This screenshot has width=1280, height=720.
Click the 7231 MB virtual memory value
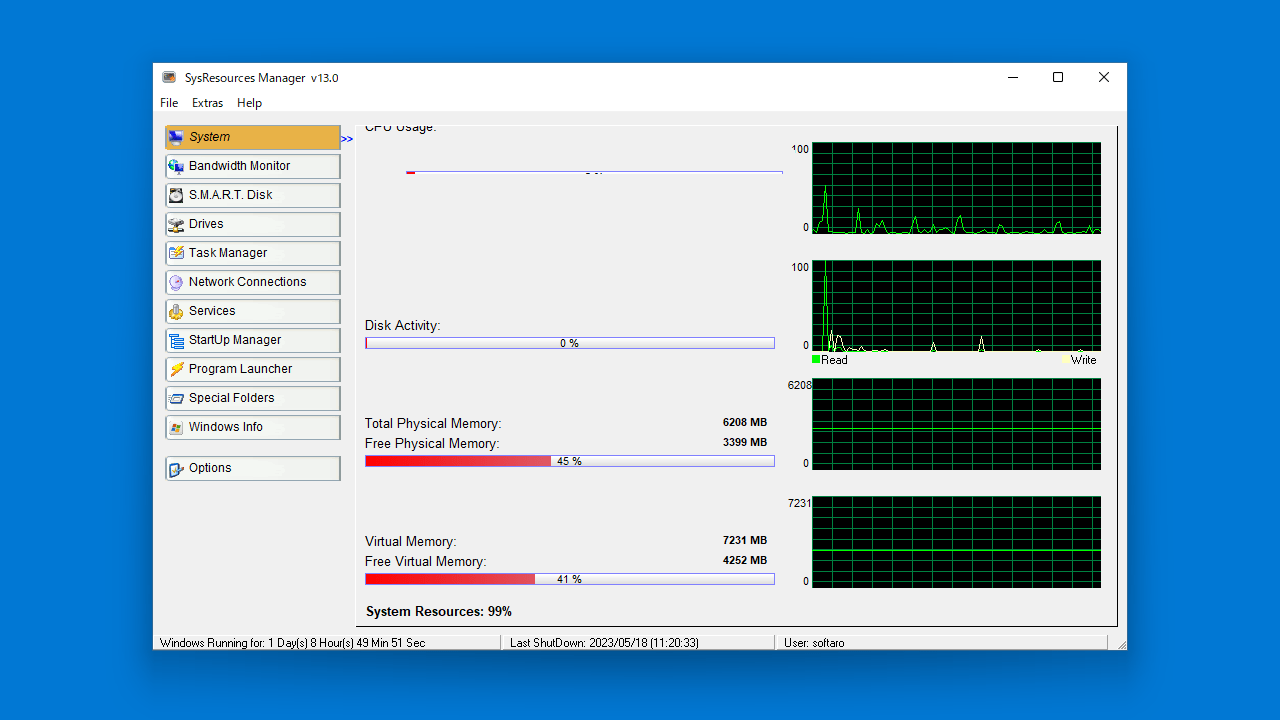point(745,540)
